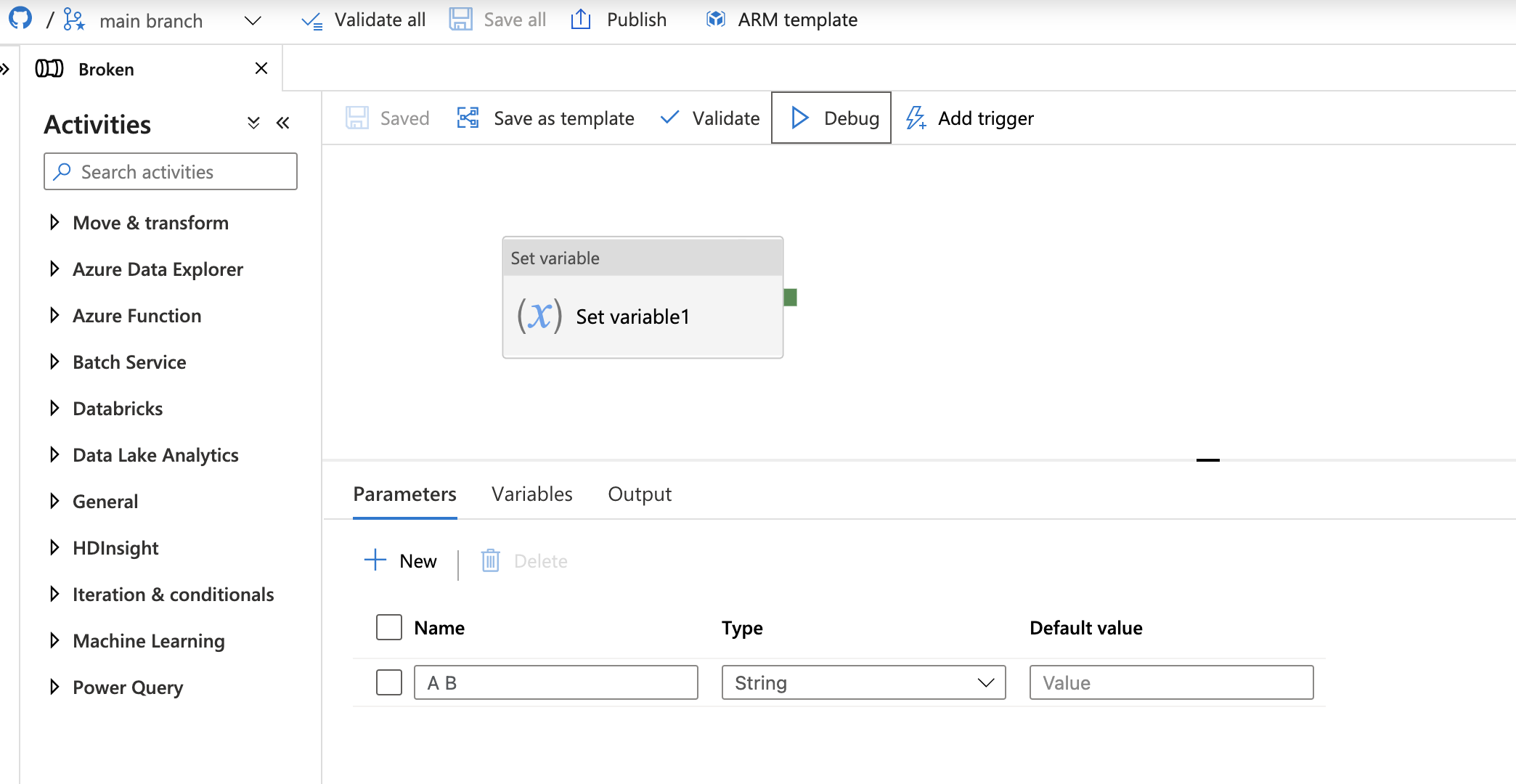Open the ARM template menu icon
Screen dimensions: 1516x784
[x=715, y=20]
